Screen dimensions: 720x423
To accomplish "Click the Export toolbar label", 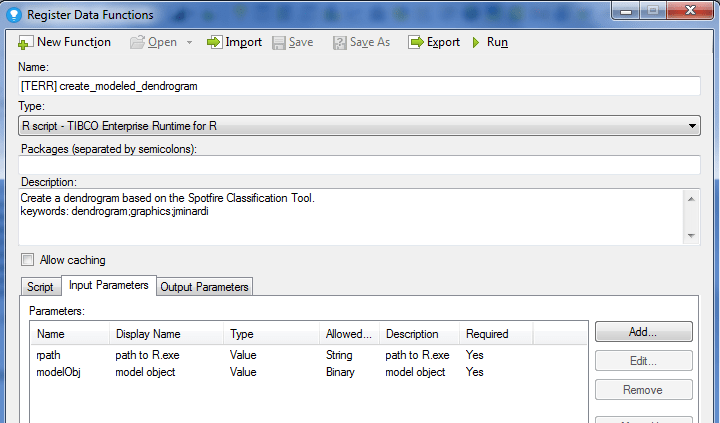I will coord(443,42).
